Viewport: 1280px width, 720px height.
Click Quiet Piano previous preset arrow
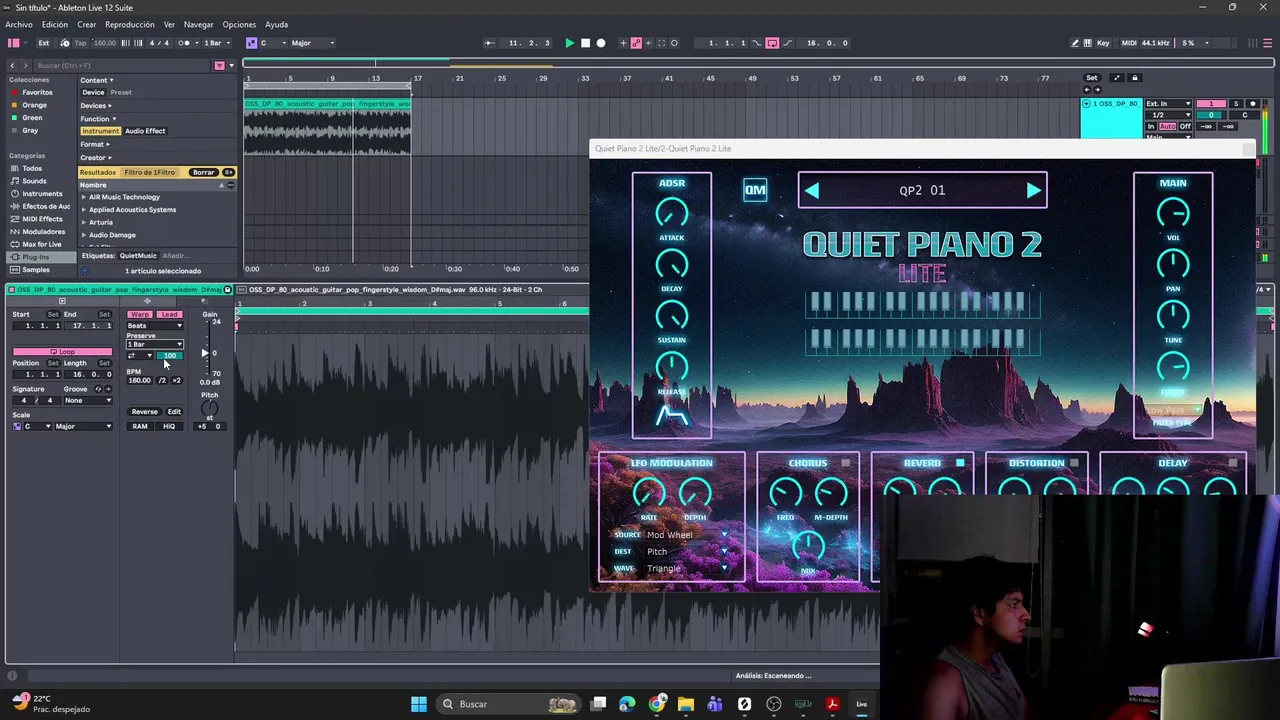click(812, 190)
